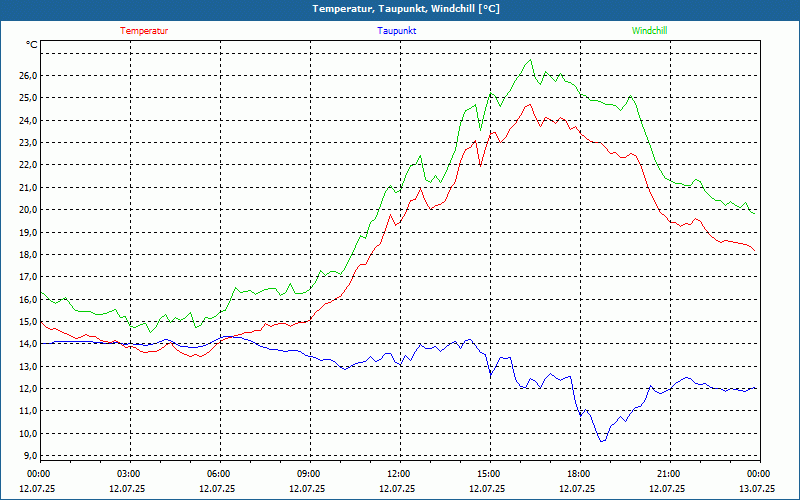Click the '18:00' time axis label
The image size is (800, 500).
coord(580,474)
